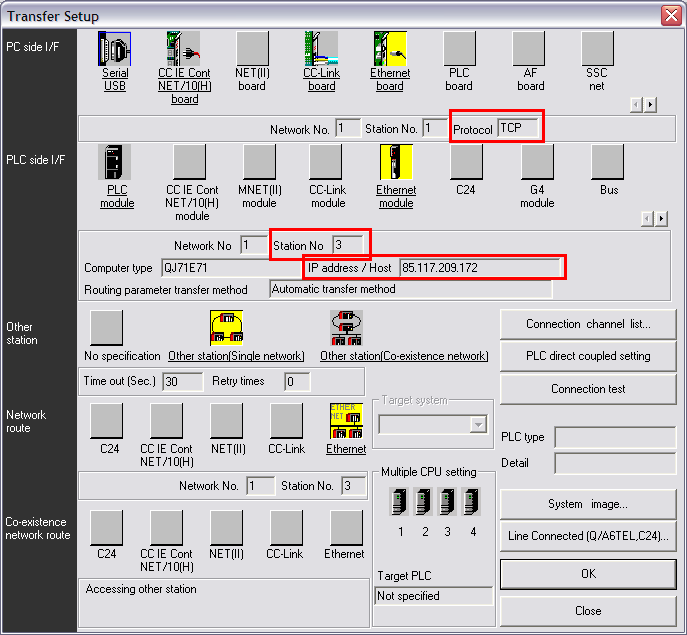The image size is (687, 635).
Task: Select the Serial USB PC side interface icon
Action: coord(114,49)
